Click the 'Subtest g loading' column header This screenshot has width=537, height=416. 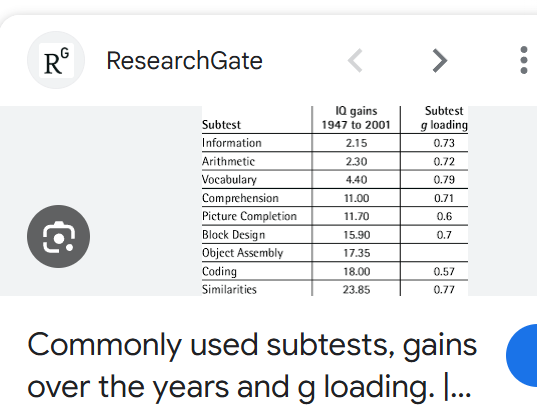tap(444, 118)
